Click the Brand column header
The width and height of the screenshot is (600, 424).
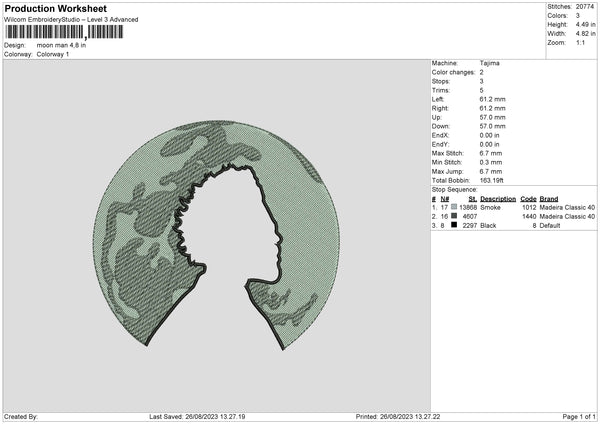pos(550,198)
